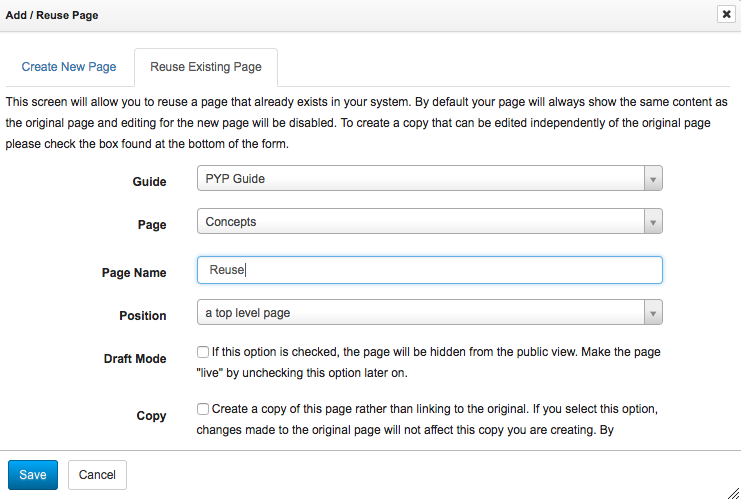Switch to the Create New Page tab

[x=69, y=67]
